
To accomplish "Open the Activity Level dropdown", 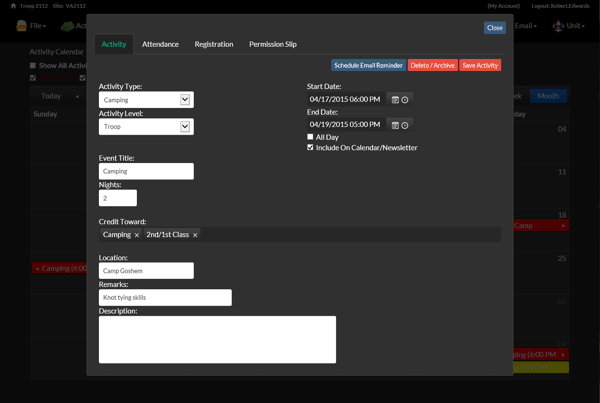I will point(146,127).
